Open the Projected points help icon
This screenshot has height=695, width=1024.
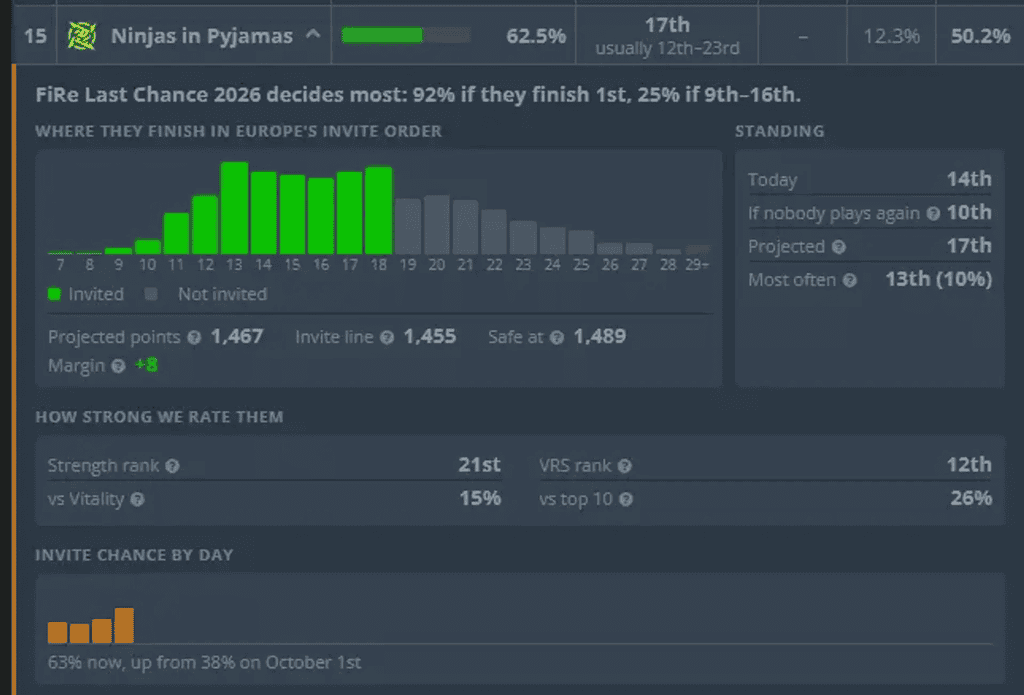coord(194,337)
